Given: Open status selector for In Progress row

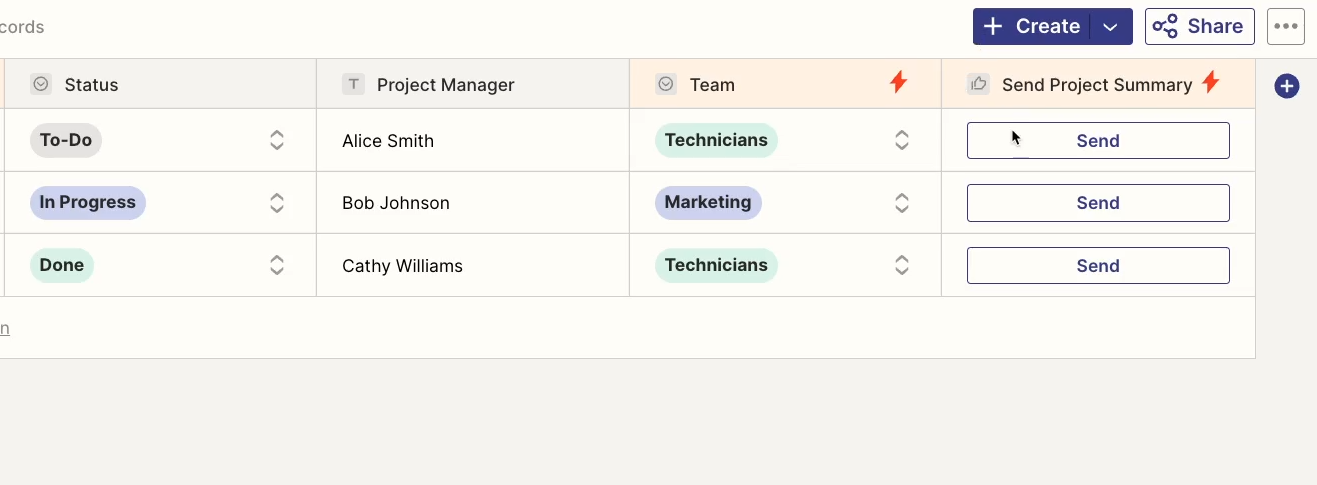Looking at the screenshot, I should click(x=277, y=203).
